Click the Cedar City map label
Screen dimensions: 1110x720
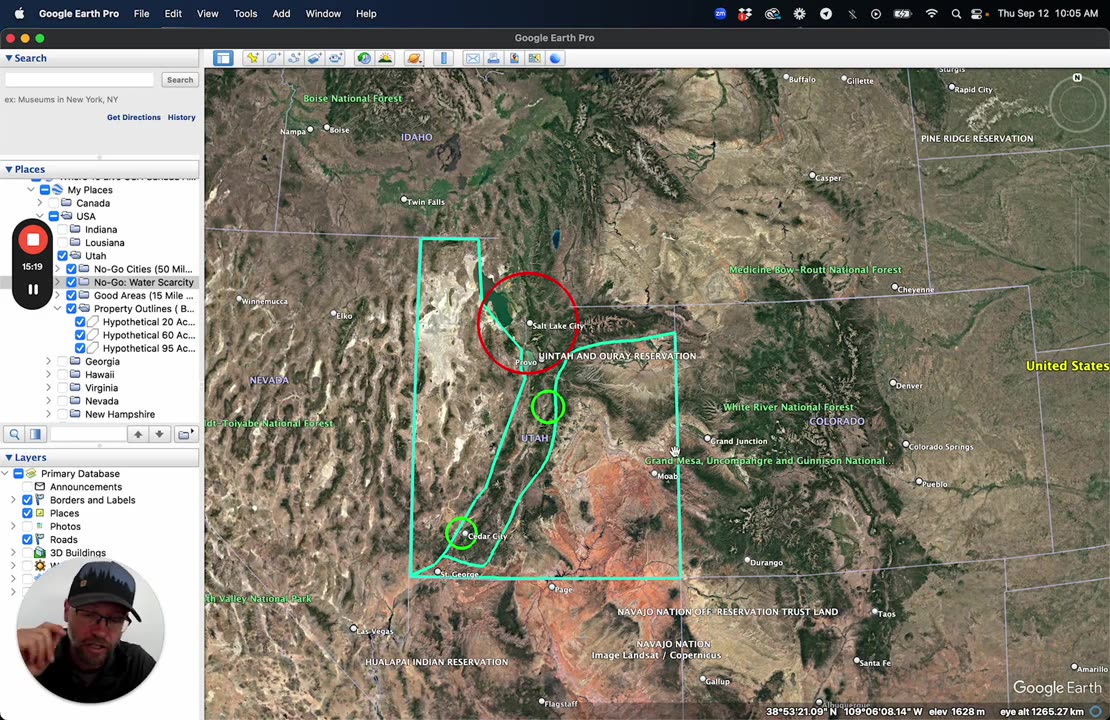pos(488,536)
